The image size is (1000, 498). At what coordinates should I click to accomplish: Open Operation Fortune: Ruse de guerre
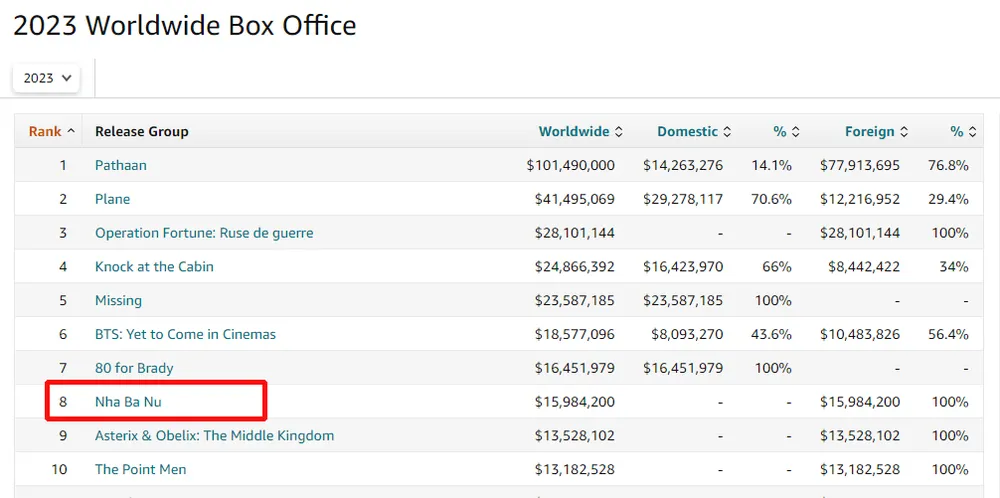click(x=204, y=233)
